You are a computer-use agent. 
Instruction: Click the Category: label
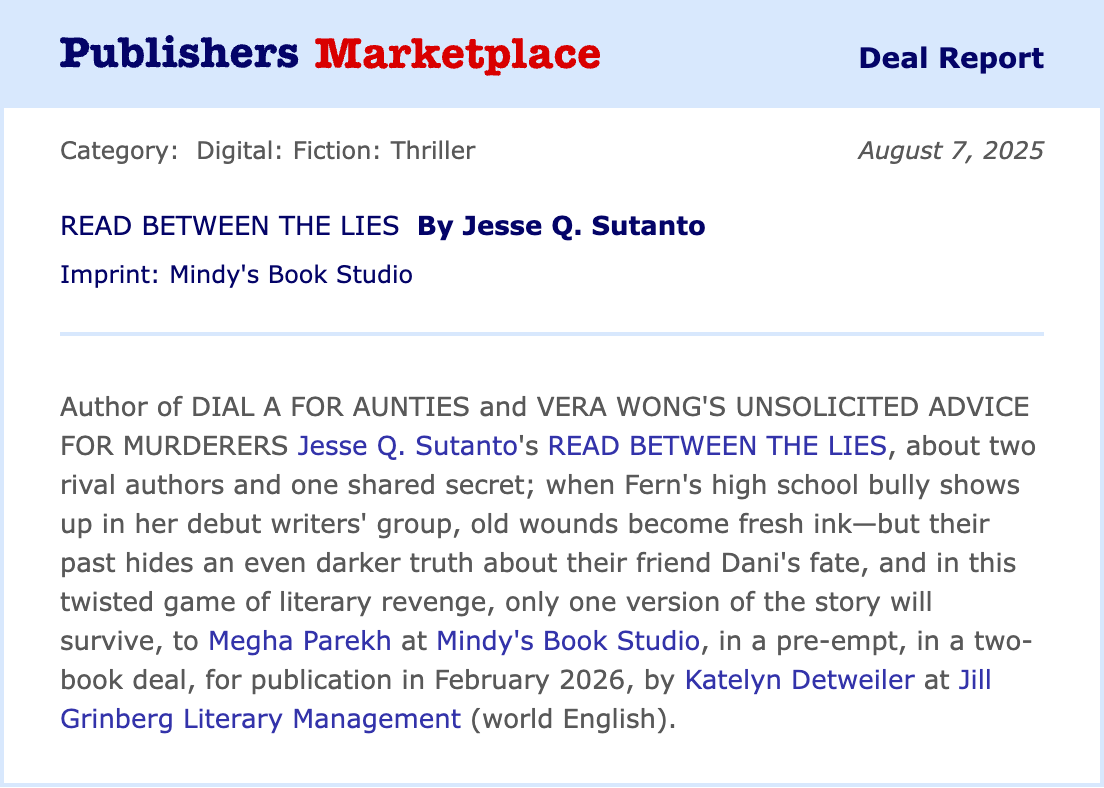[x=119, y=151]
